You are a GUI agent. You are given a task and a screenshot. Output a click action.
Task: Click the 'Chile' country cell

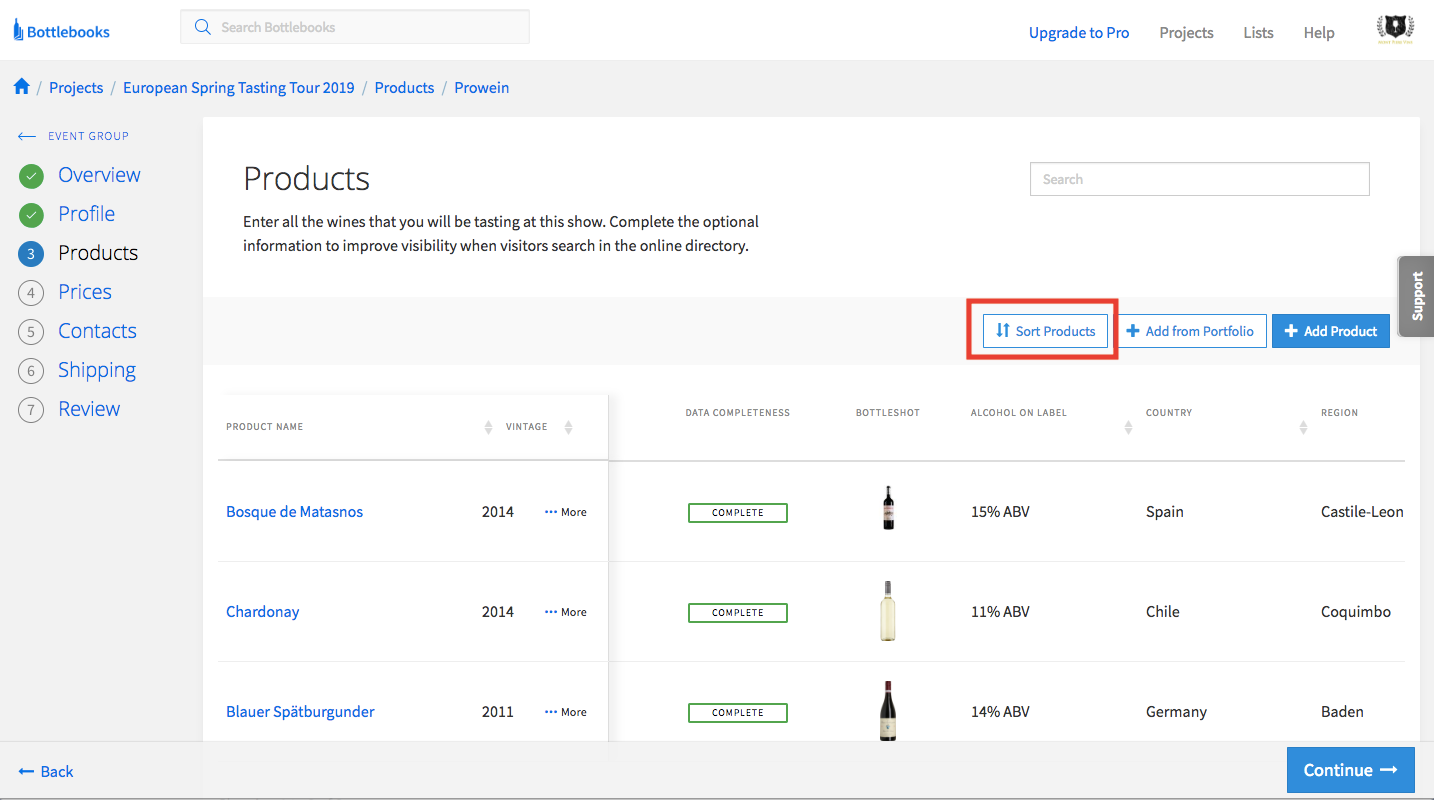1163,612
